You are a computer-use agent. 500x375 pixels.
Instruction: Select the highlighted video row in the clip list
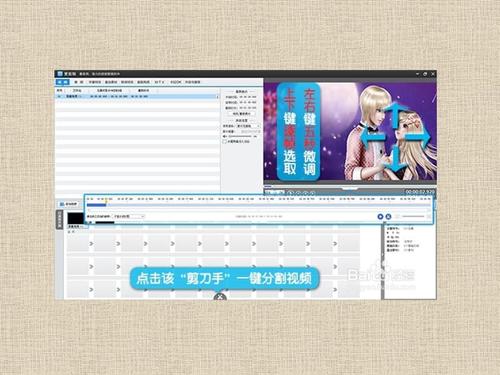137,96
